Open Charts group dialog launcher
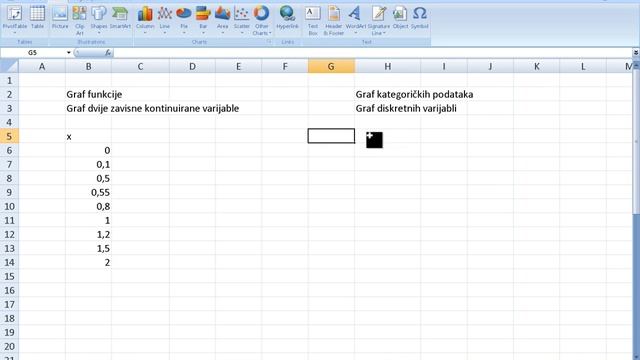This screenshot has width=640, height=360. click(x=269, y=42)
